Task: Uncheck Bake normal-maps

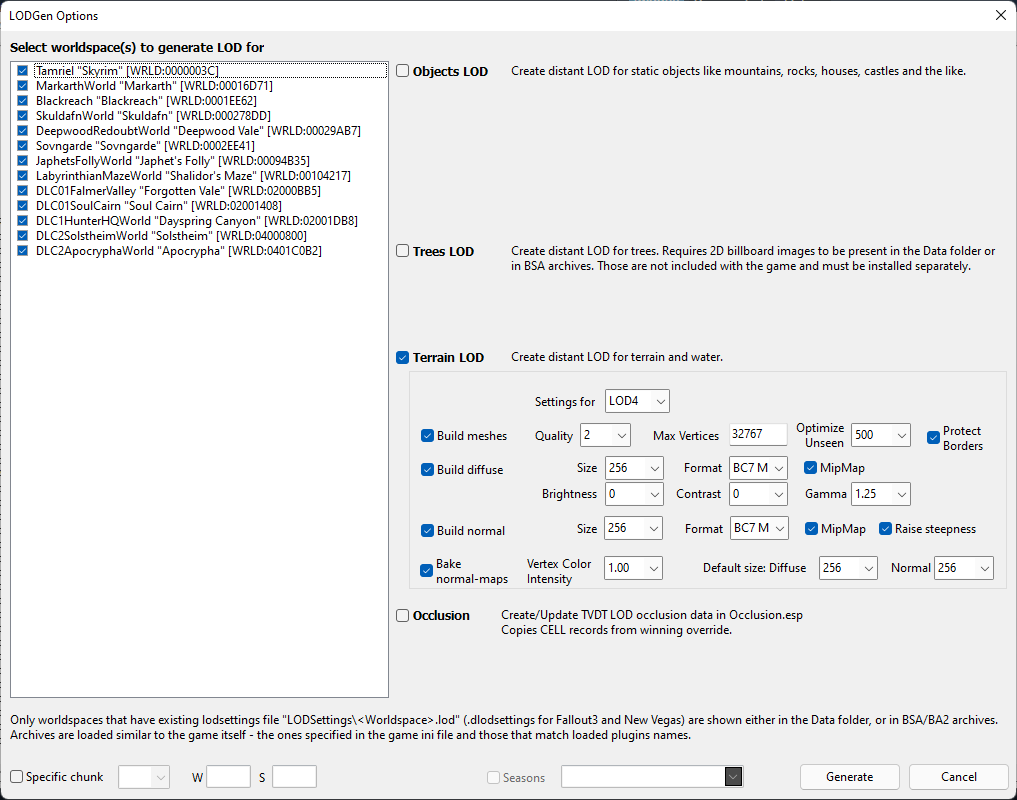Action: coord(426,570)
